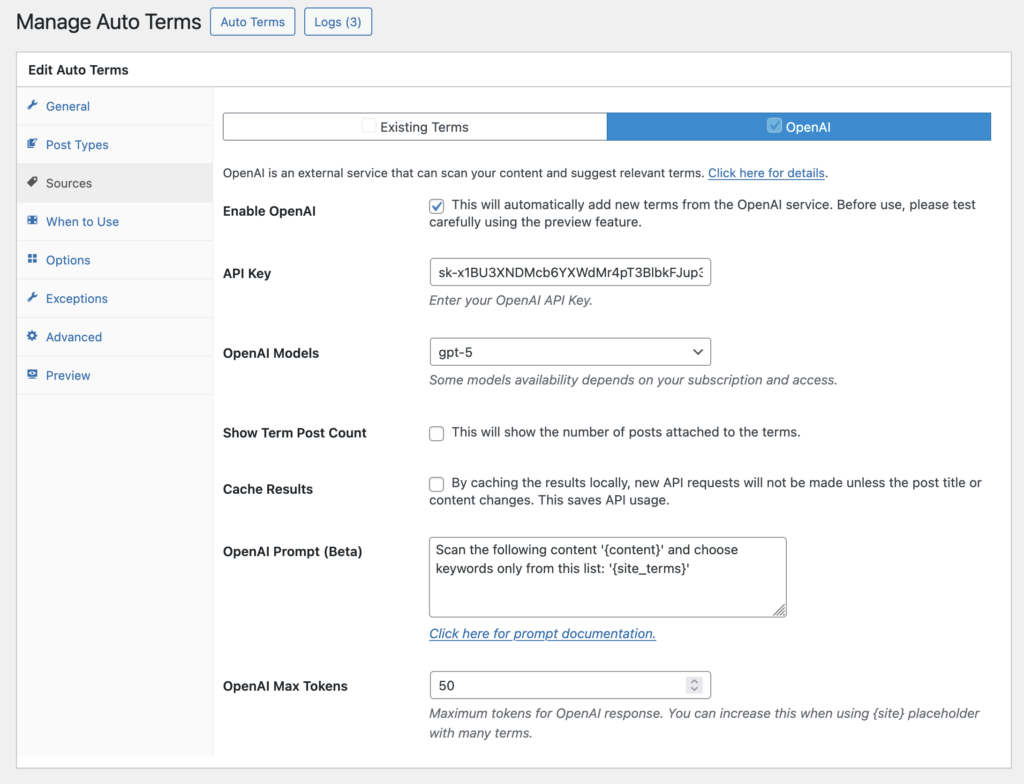Enable Show Term Post Count
Screen dimensions: 1024x784
pyautogui.click(x=437, y=433)
